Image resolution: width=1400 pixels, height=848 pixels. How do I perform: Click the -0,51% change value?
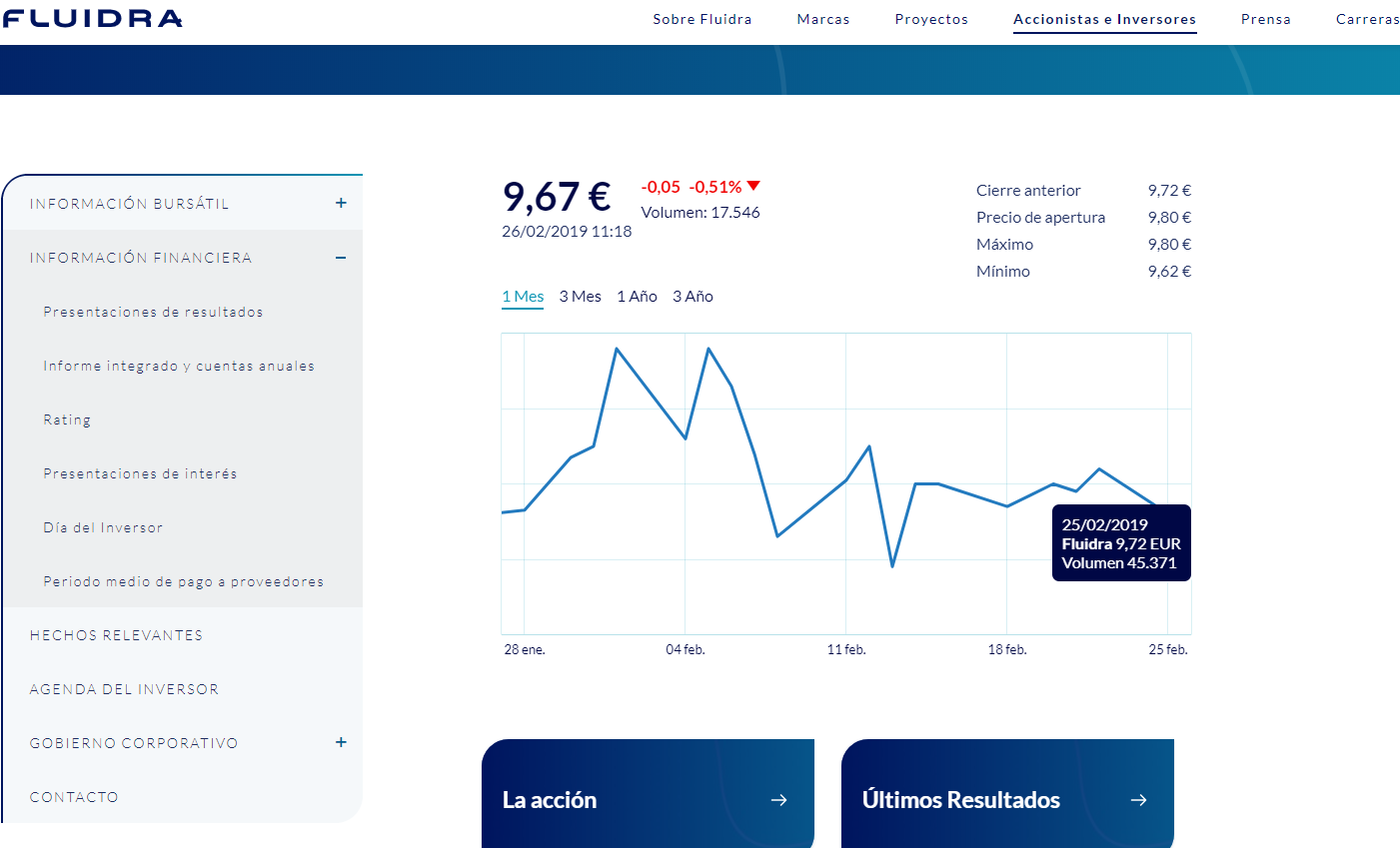point(715,187)
